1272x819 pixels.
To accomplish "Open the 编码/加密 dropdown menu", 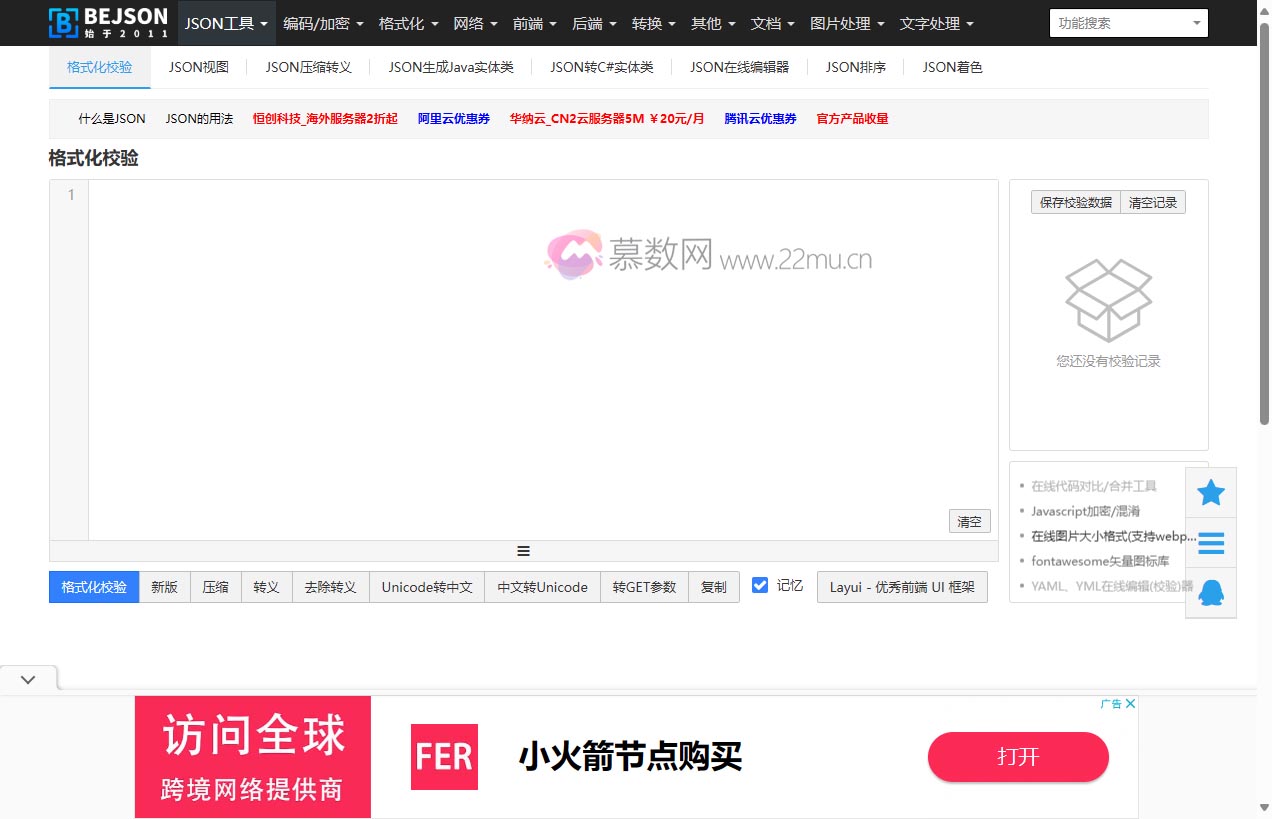I will (x=323, y=23).
